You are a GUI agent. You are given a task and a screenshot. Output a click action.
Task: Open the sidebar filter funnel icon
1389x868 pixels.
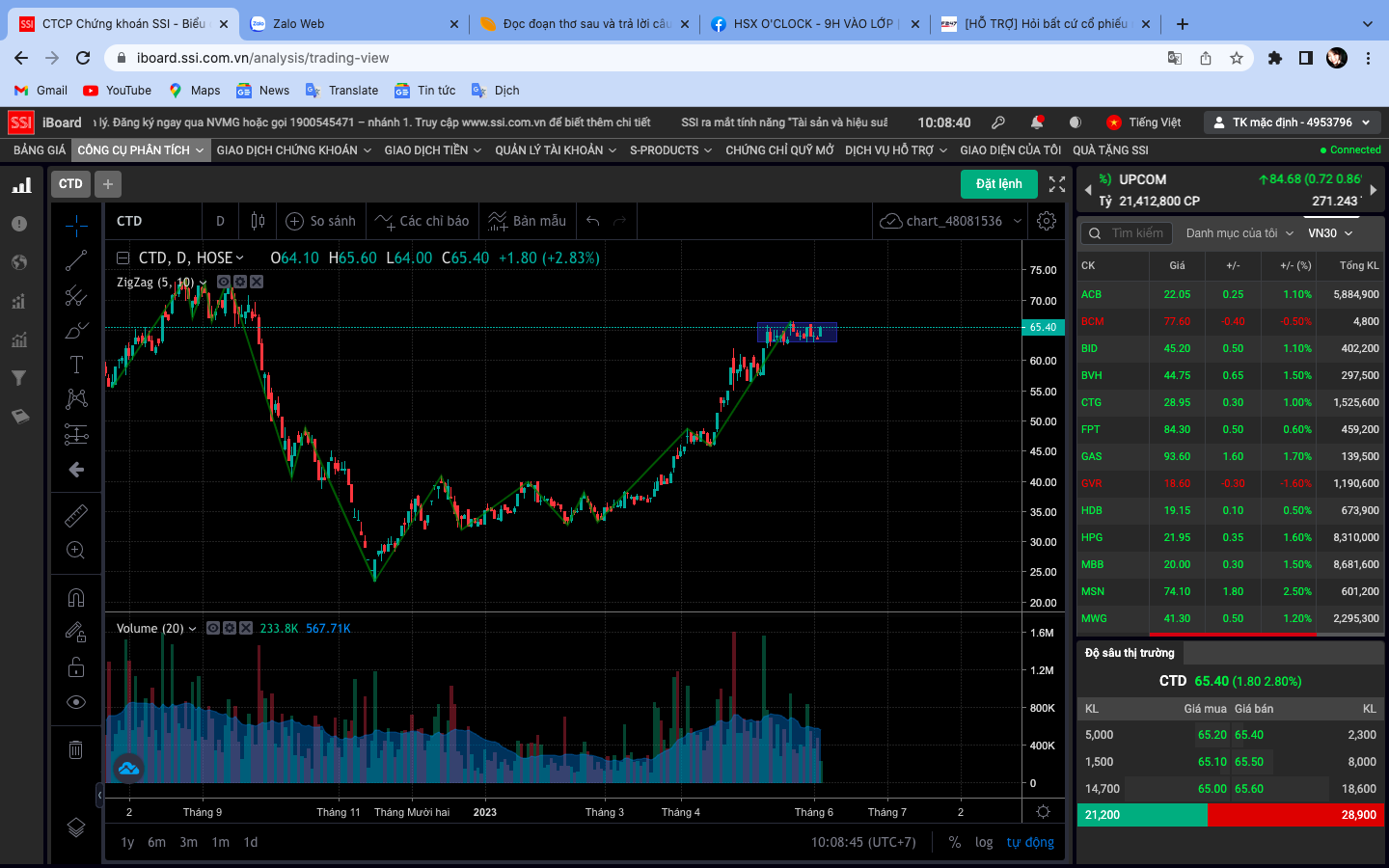pos(18,378)
